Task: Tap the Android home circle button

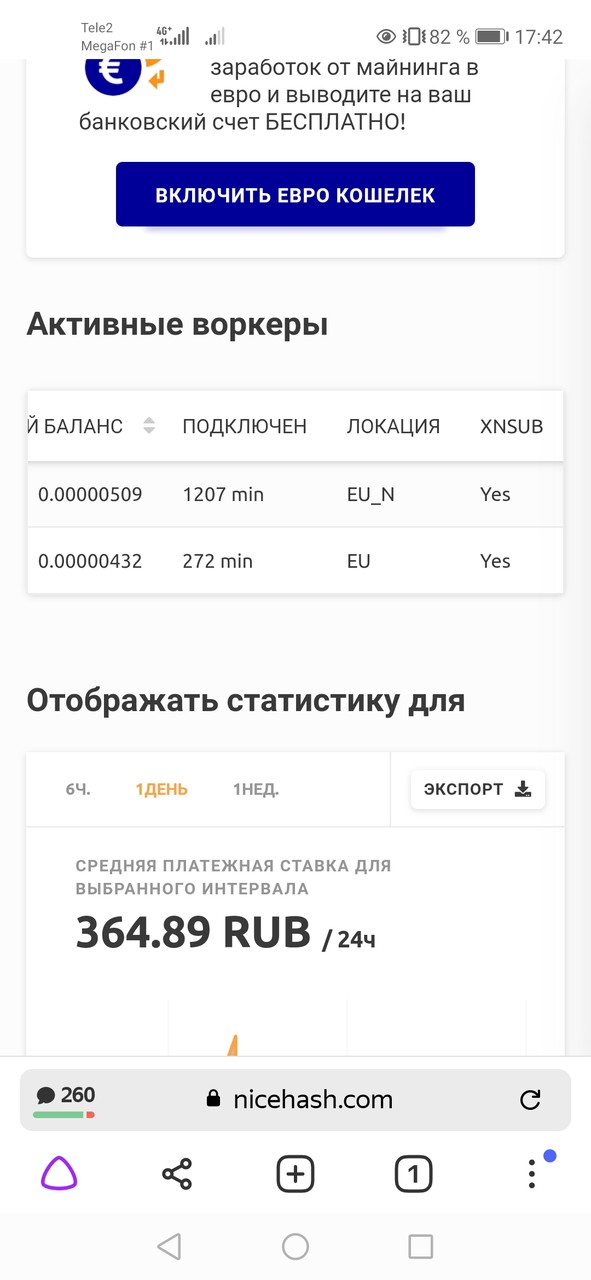Action: 295,1246
